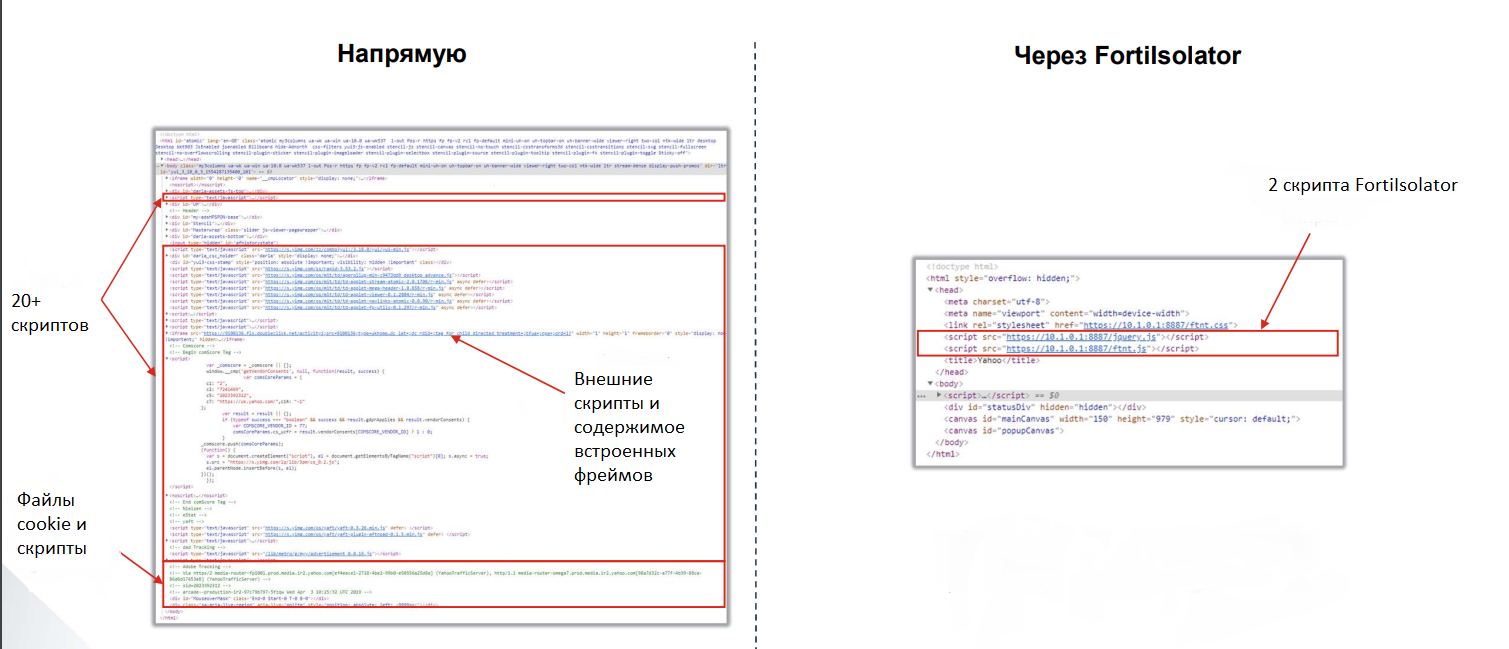Open the jquery.js script link
Image resolution: width=1509 pixels, height=649 pixels.
click(1081, 338)
